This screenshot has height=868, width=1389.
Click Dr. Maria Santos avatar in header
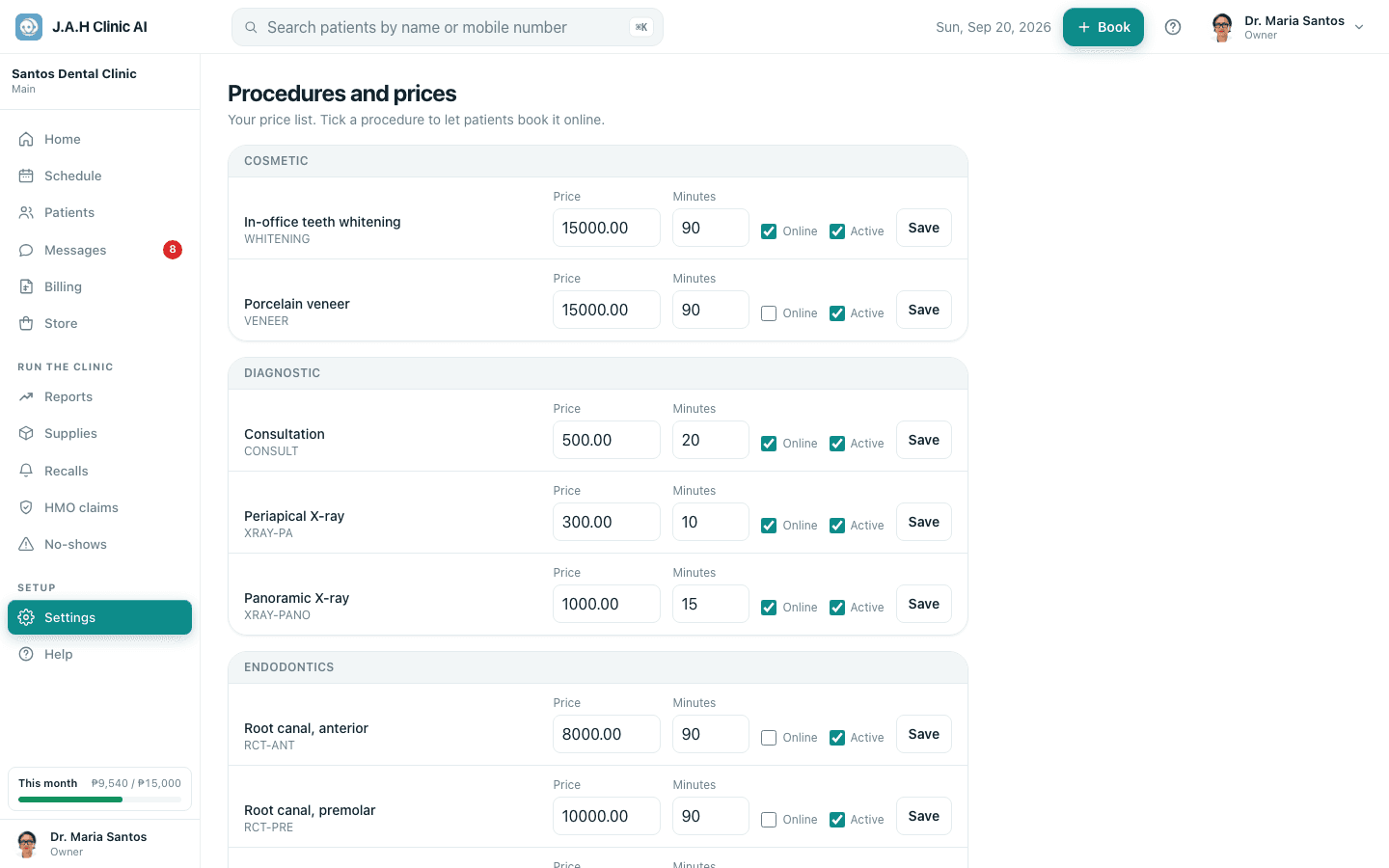tap(1222, 27)
